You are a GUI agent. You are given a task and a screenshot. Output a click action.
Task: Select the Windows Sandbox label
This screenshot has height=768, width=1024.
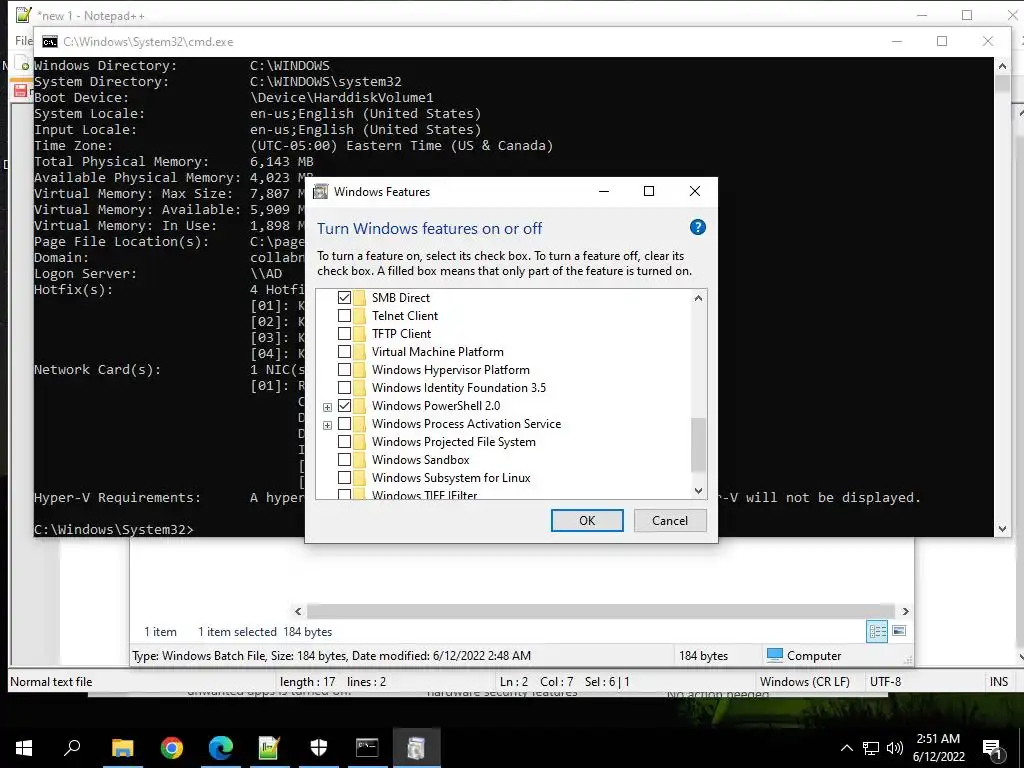(421, 460)
